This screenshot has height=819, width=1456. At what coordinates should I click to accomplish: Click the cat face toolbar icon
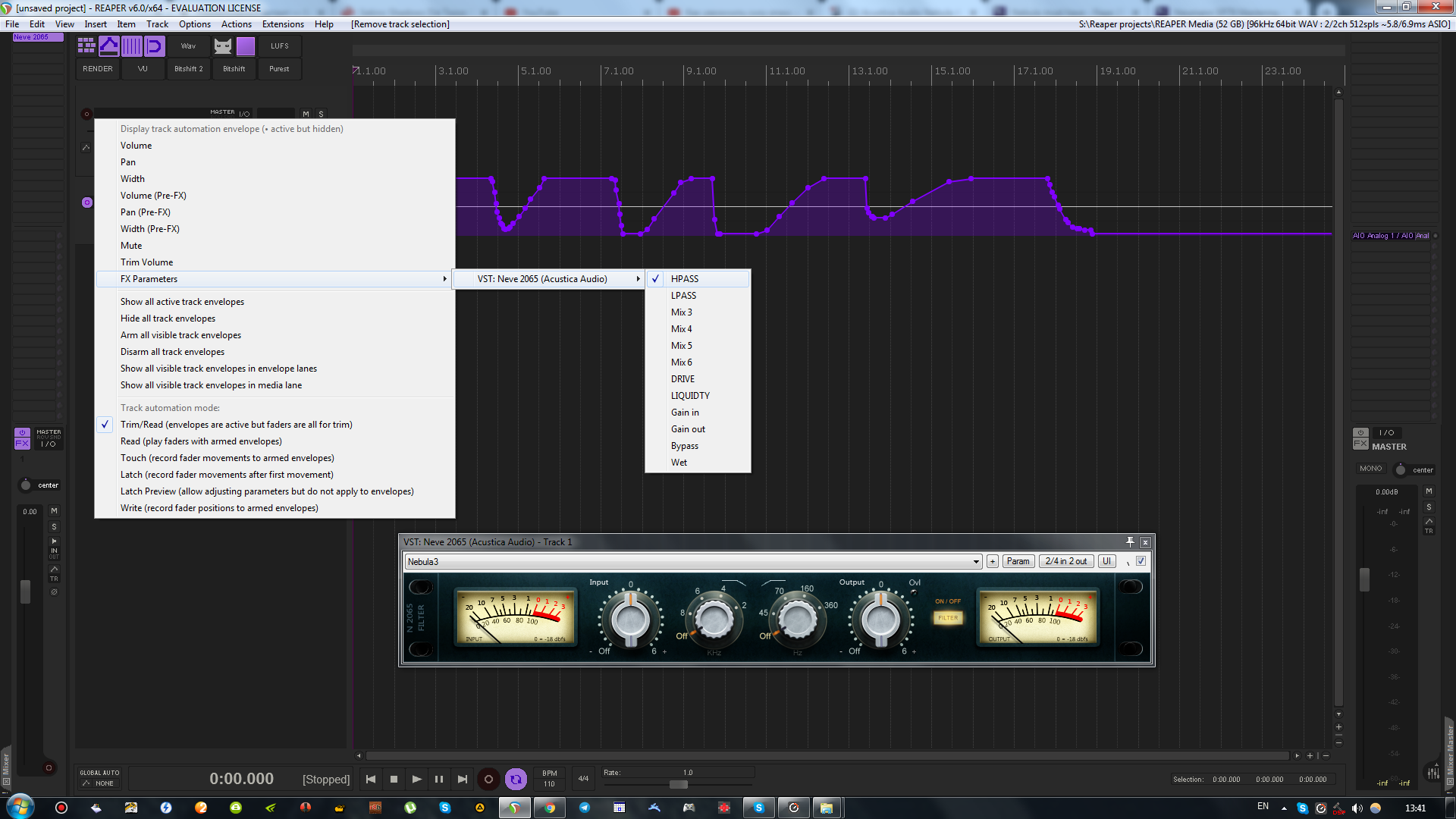[x=222, y=46]
